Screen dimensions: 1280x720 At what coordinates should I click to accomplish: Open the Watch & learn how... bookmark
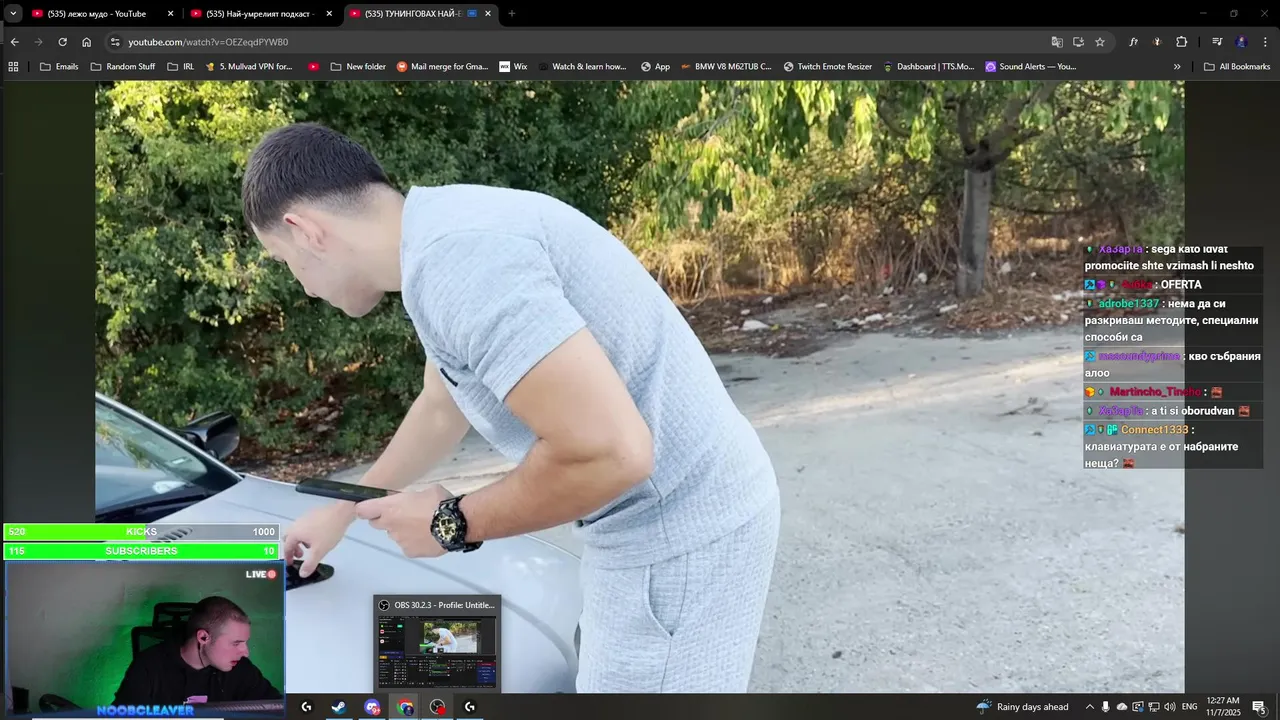click(582, 67)
